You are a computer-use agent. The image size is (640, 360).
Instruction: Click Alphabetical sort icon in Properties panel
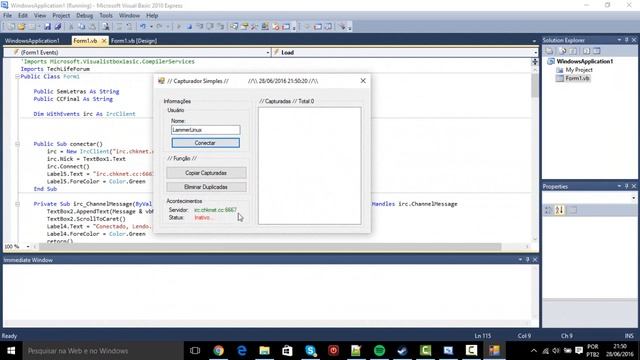coord(559,210)
